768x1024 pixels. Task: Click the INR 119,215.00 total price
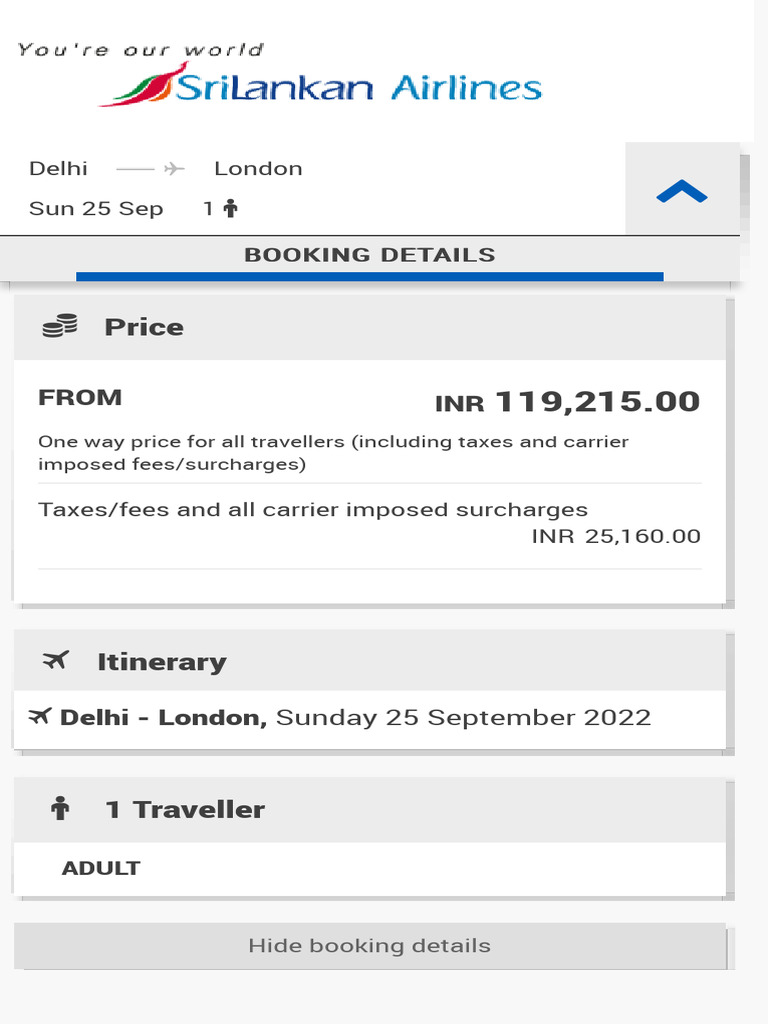567,402
